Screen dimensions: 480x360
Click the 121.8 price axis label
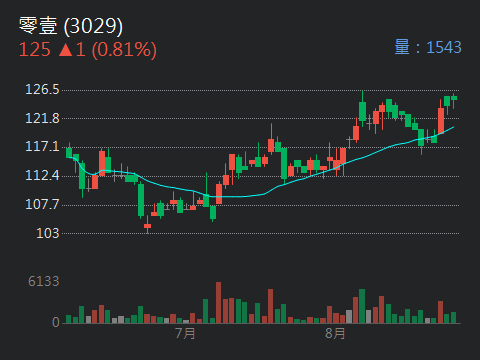click(x=42, y=118)
